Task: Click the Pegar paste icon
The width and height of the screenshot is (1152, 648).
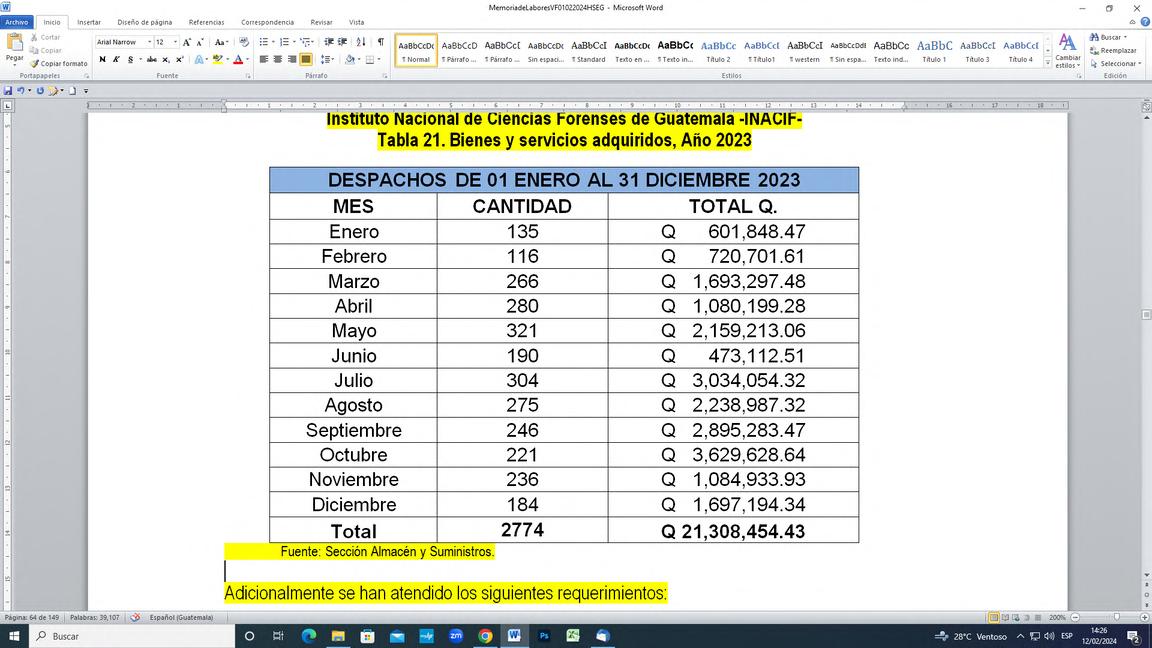Action: [x=14, y=44]
